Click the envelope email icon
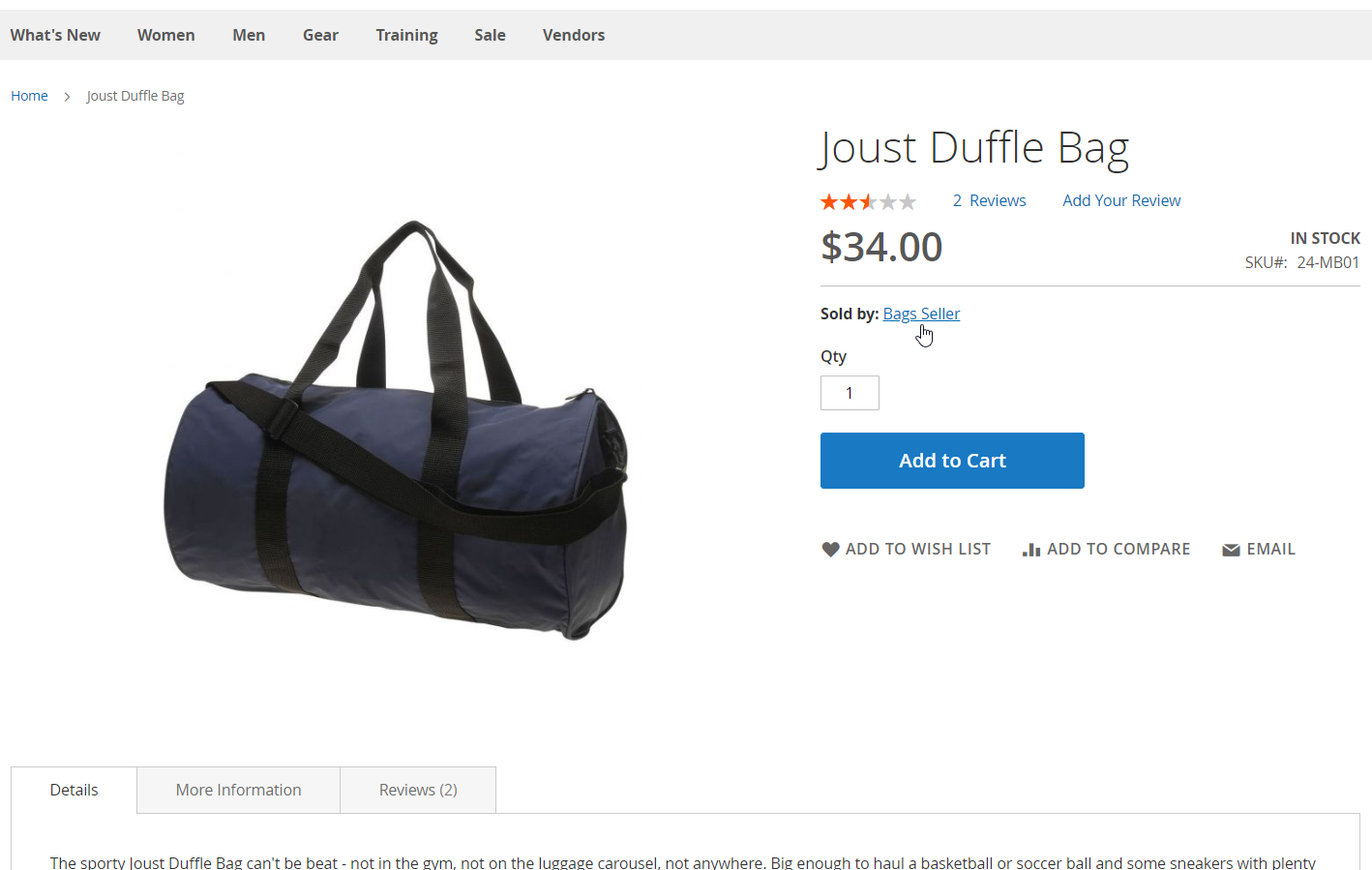This screenshot has width=1372, height=870. (1231, 550)
